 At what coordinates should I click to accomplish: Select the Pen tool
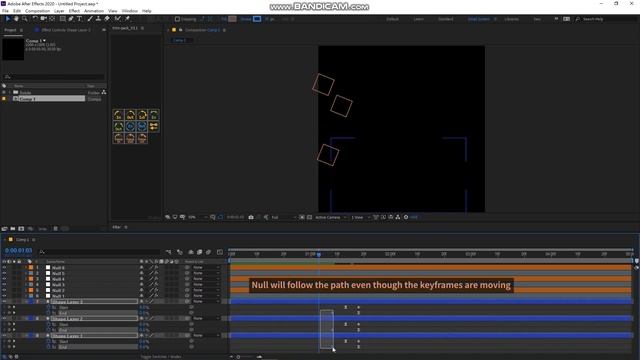click(71, 19)
